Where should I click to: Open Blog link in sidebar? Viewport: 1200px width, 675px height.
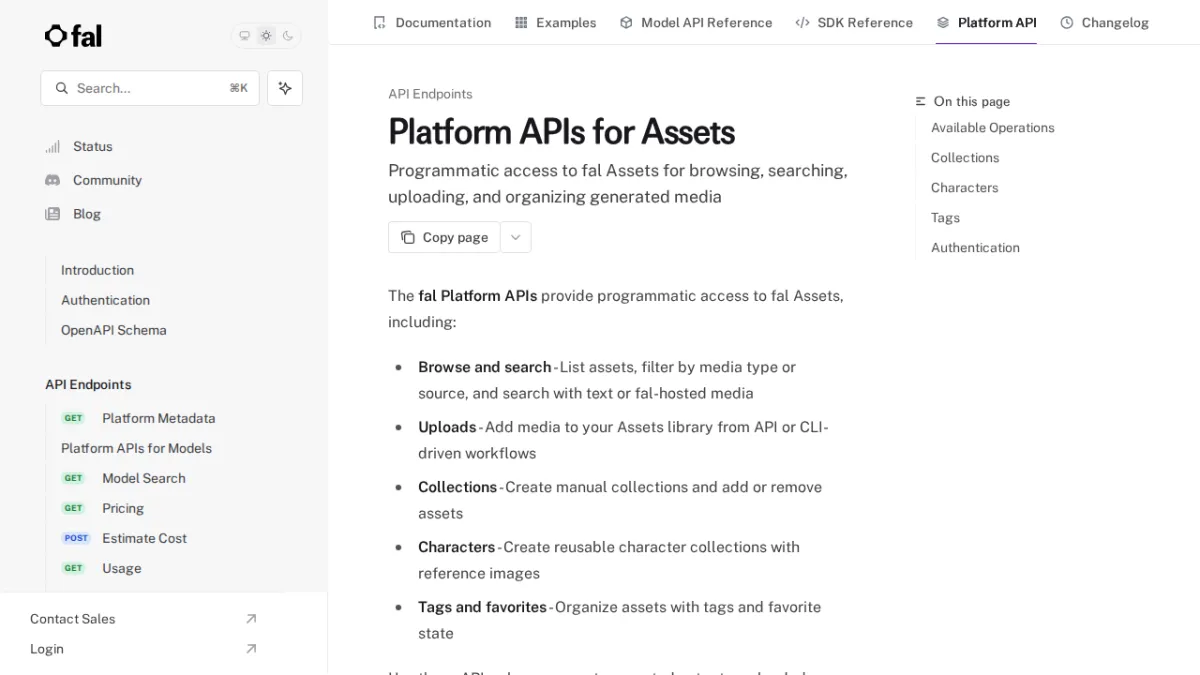(87, 214)
